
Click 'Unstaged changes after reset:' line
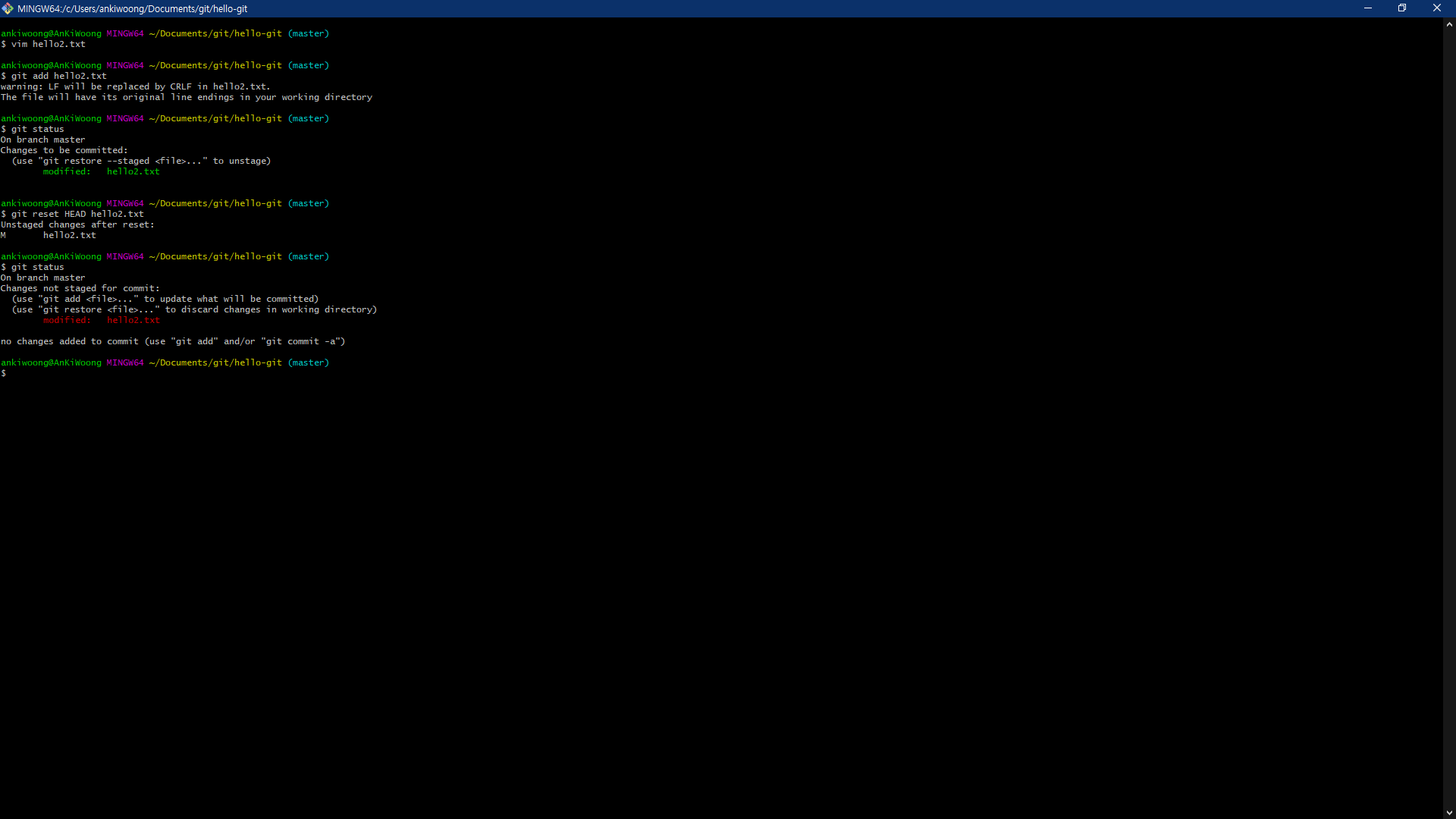tap(77, 225)
